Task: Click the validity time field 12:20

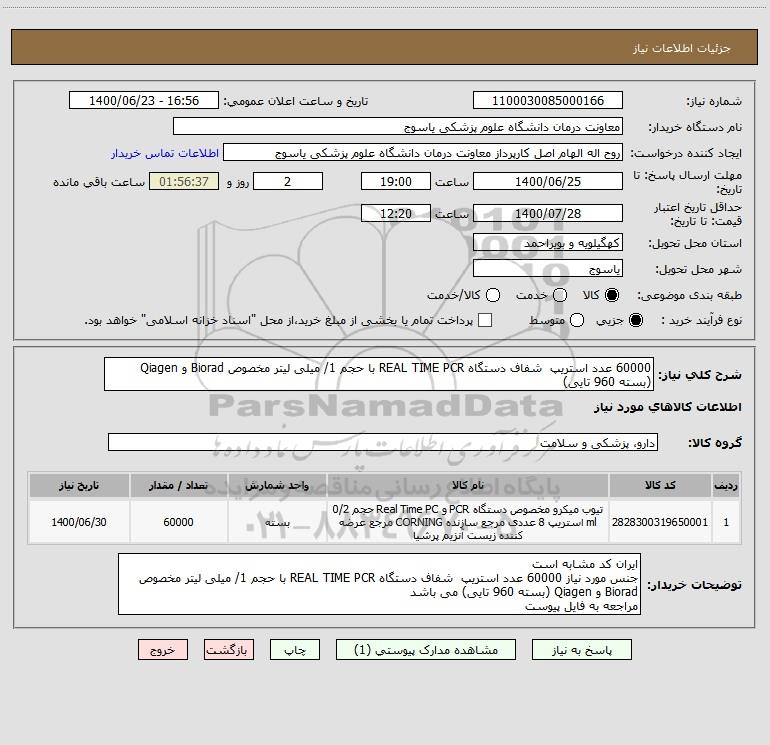Action: point(396,213)
